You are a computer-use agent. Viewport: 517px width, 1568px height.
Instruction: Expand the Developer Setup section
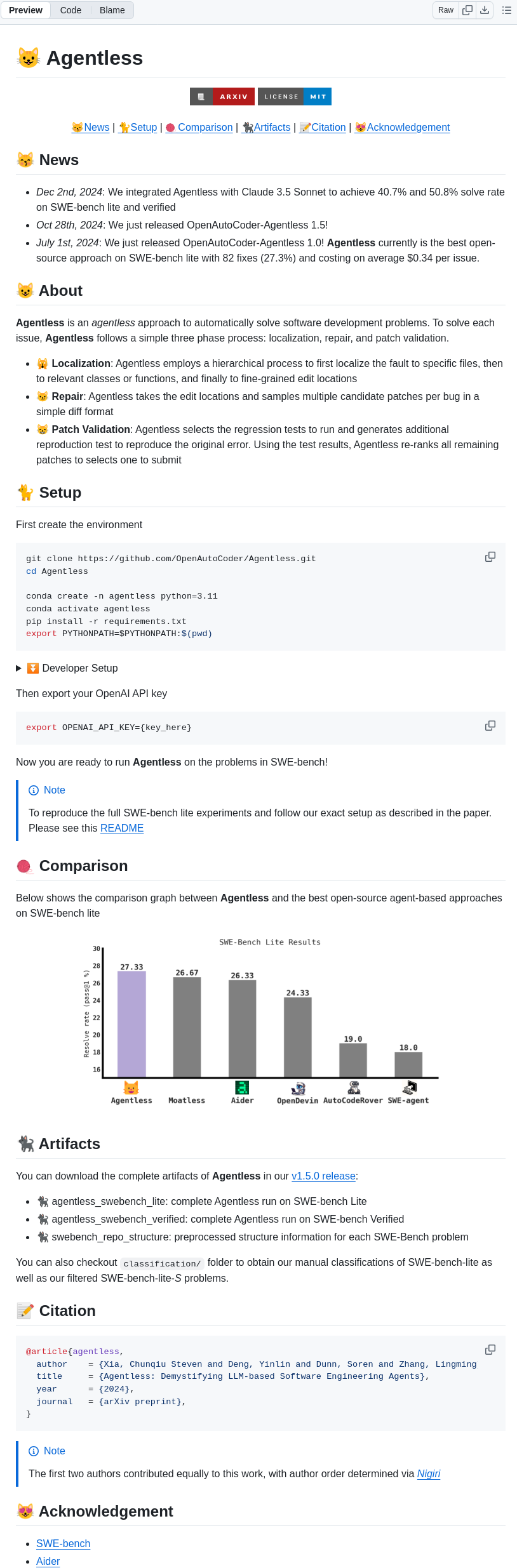(18, 668)
